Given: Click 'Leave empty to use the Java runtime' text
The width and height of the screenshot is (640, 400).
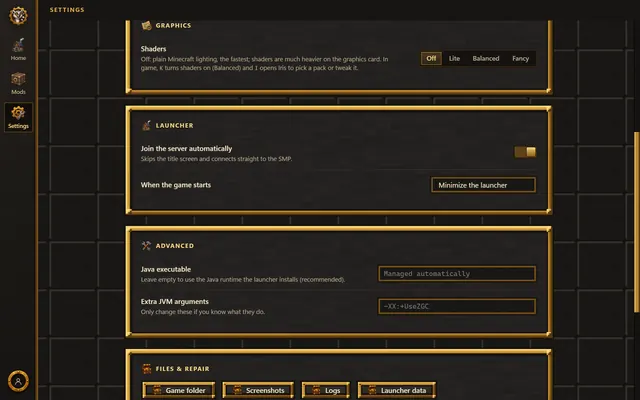Looking at the screenshot, I should click(243, 280).
